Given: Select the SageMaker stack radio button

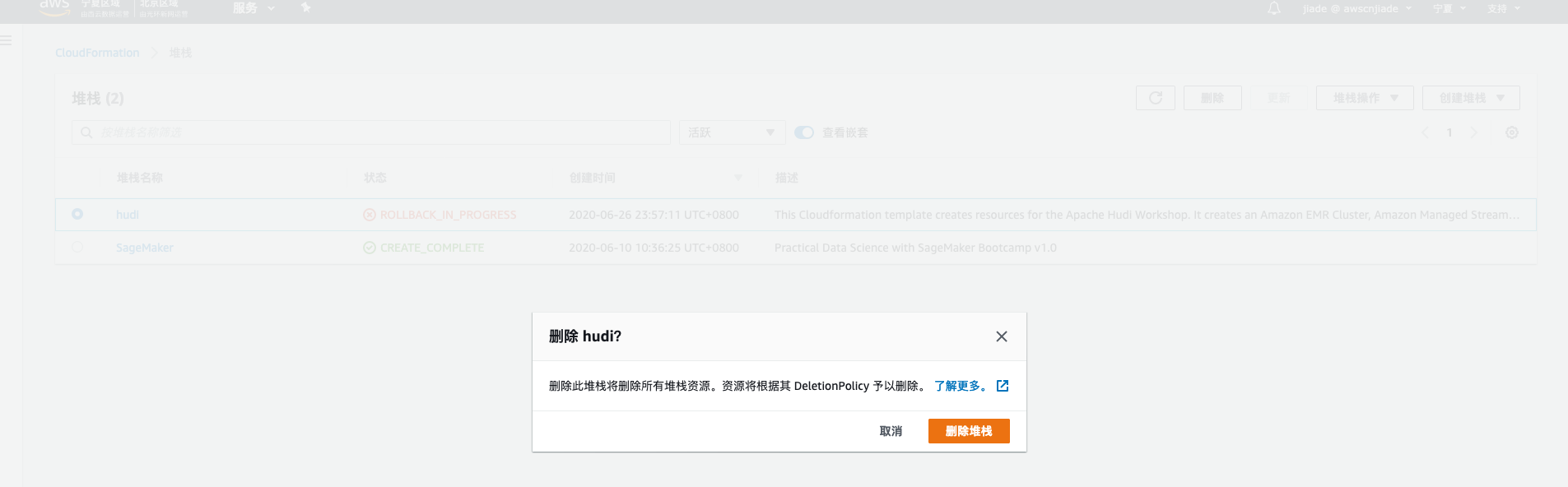Looking at the screenshot, I should 77,247.
